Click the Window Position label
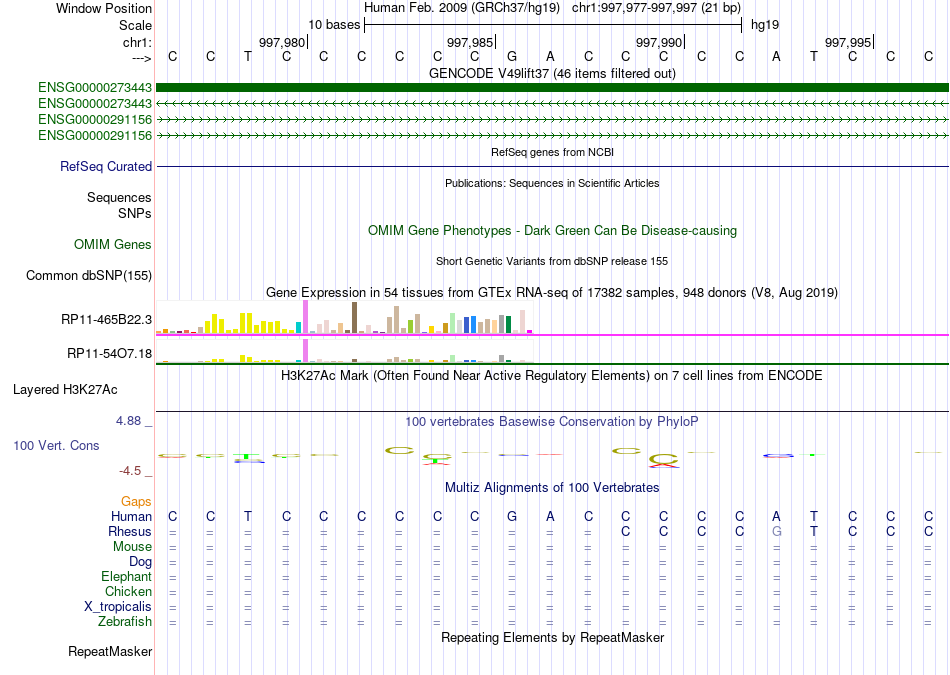 click(104, 8)
